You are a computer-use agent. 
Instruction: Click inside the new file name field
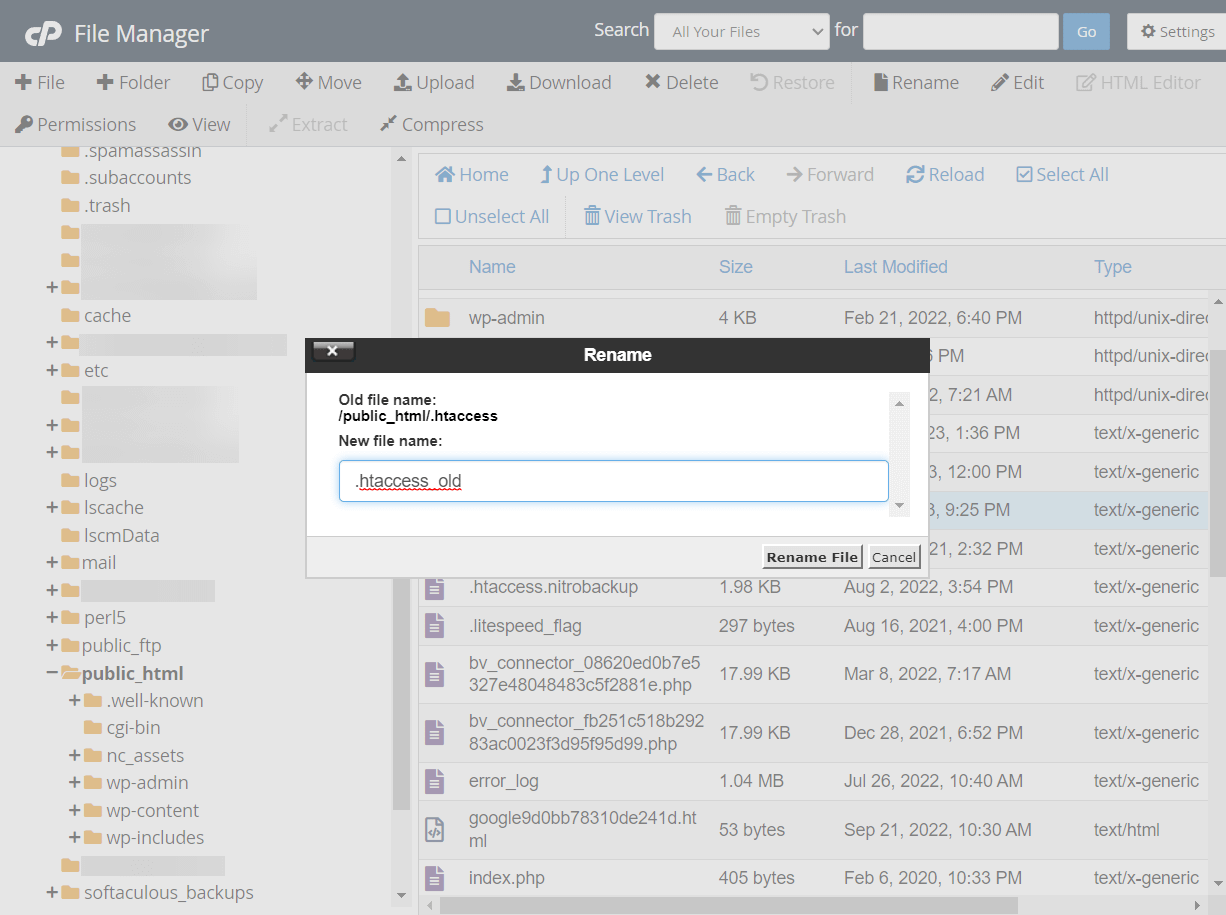(613, 481)
